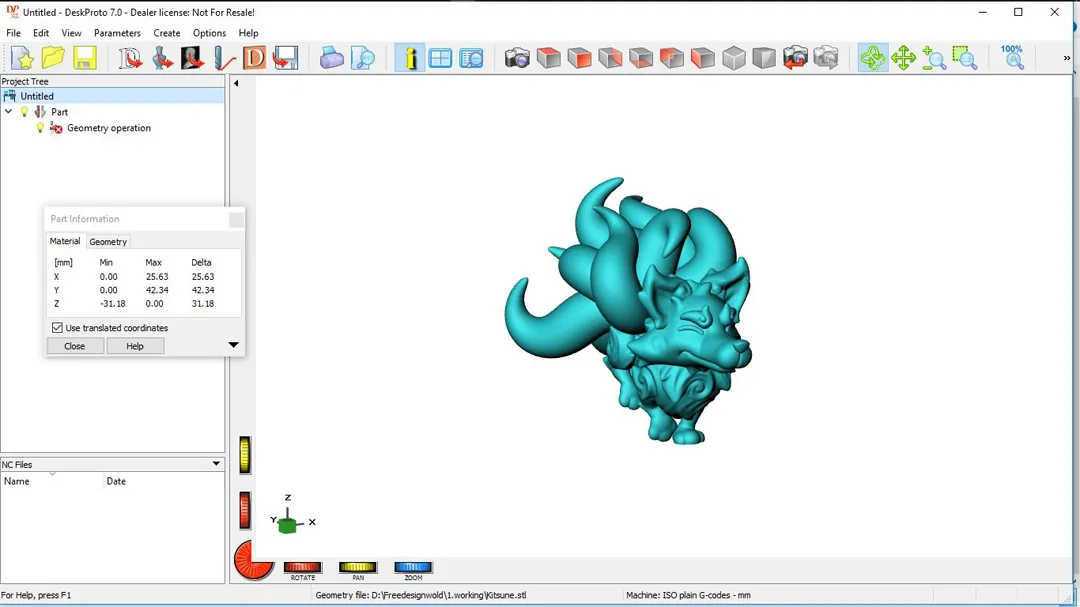The height and width of the screenshot is (607, 1080).
Task: Open the Help menu
Action: (248, 33)
